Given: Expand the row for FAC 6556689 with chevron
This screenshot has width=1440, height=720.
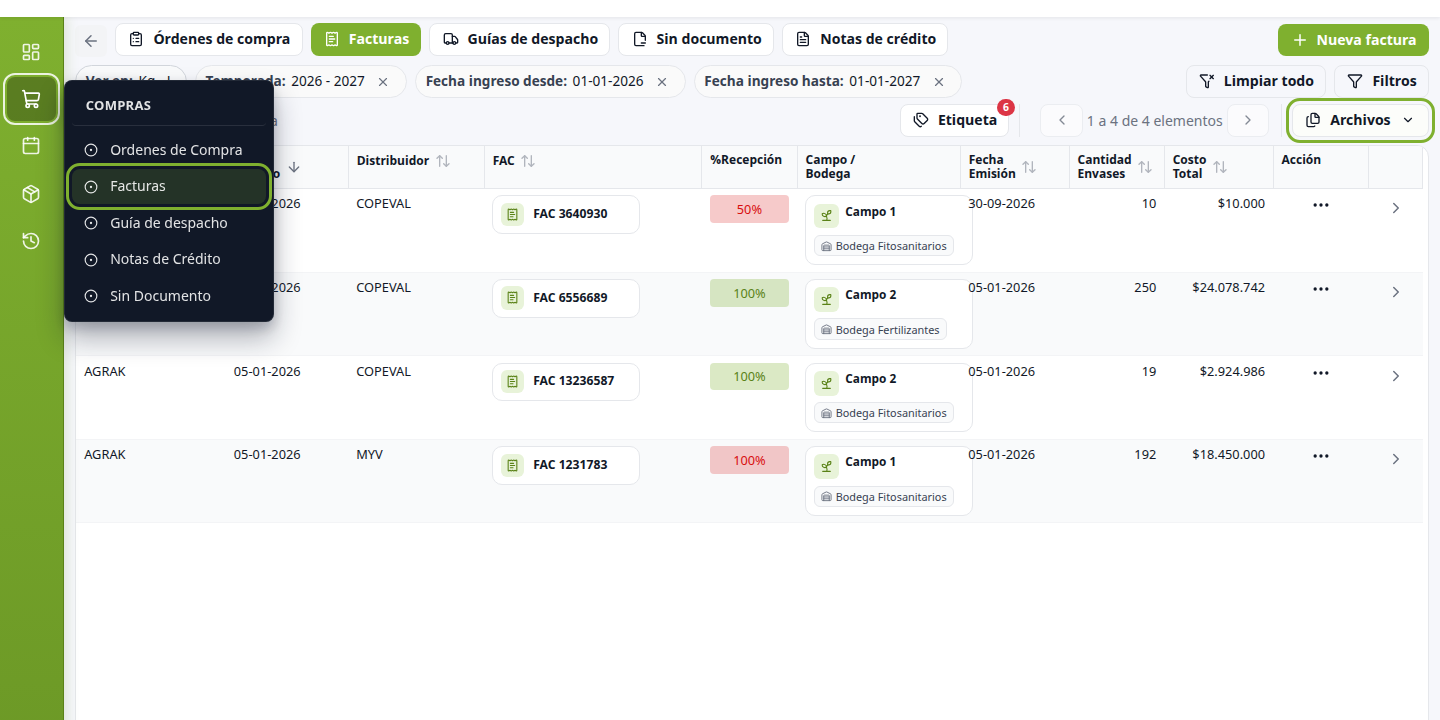Looking at the screenshot, I should (x=1396, y=292).
